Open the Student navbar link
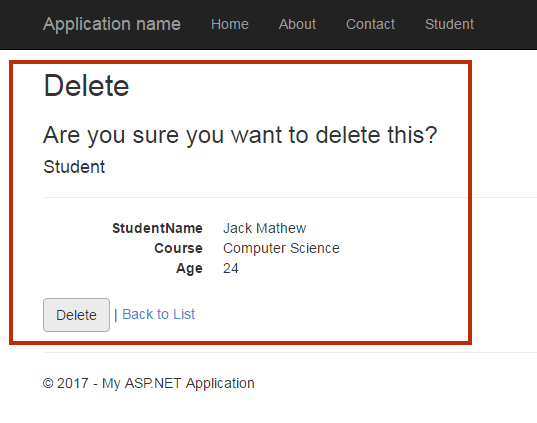537x423 pixels. pos(449,24)
